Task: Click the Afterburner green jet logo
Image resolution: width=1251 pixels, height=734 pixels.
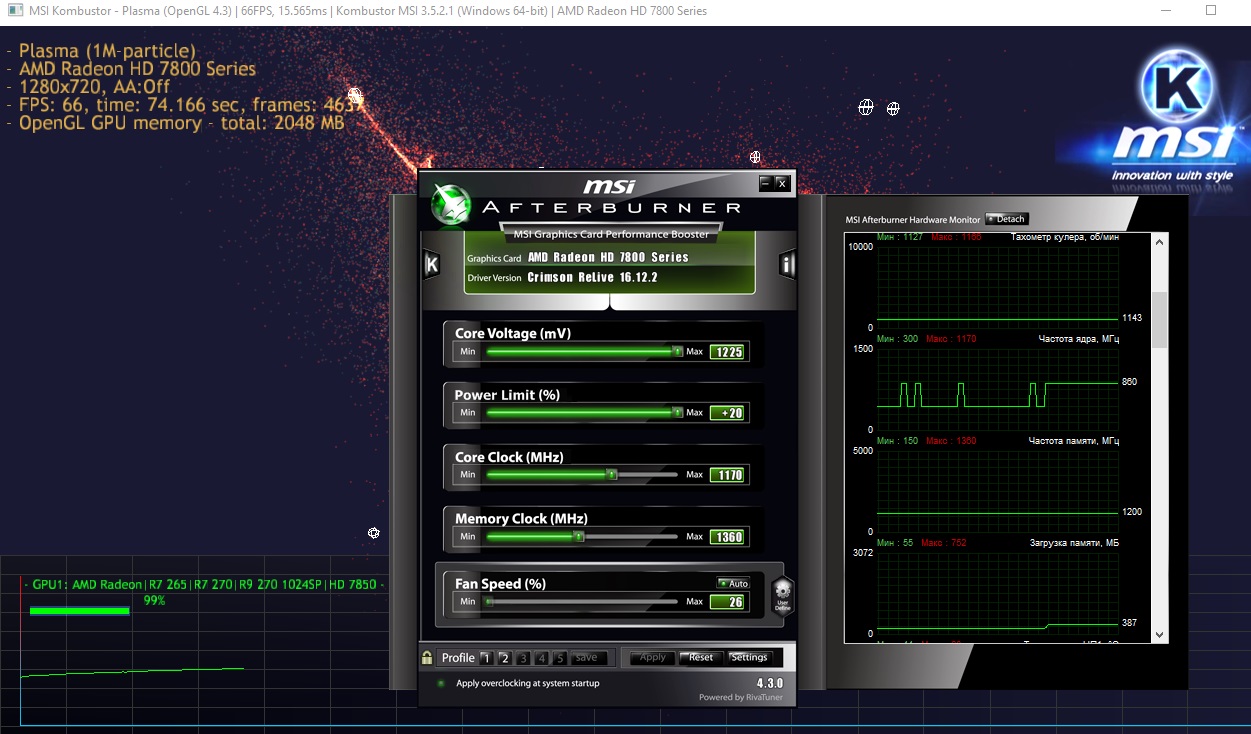Action: (x=451, y=205)
